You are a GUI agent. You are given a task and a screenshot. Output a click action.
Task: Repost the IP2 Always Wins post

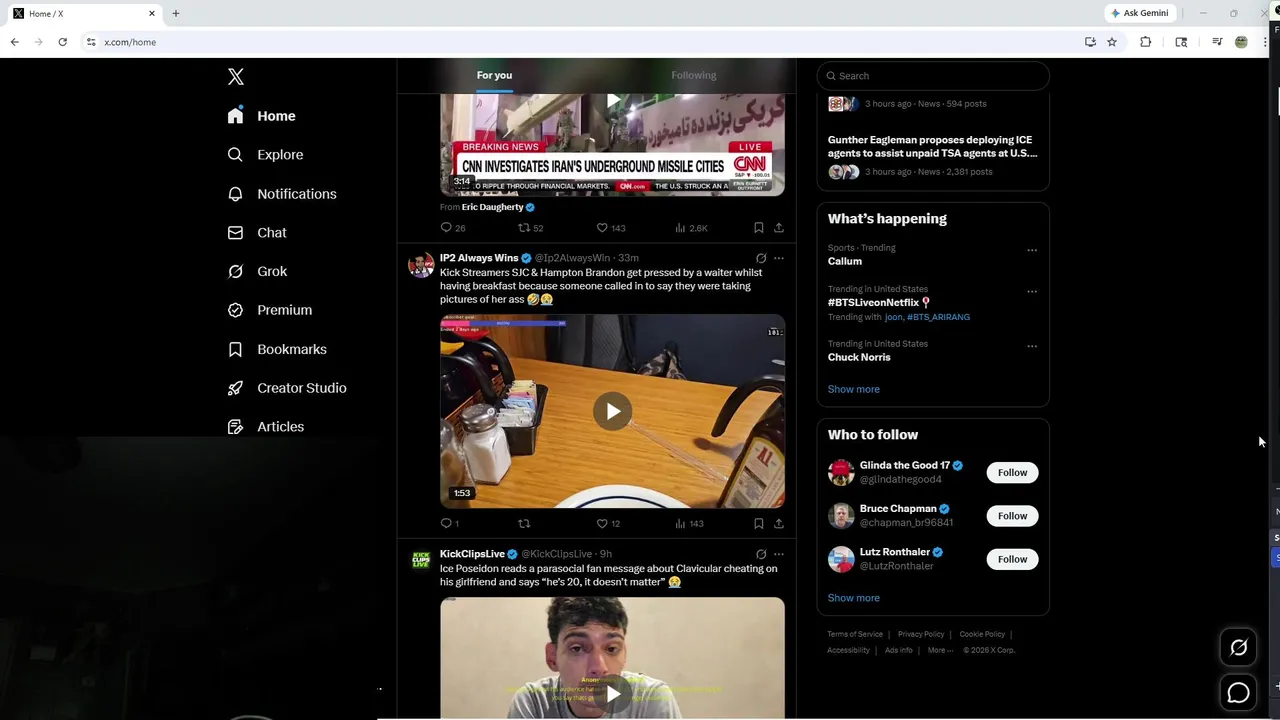[524, 523]
